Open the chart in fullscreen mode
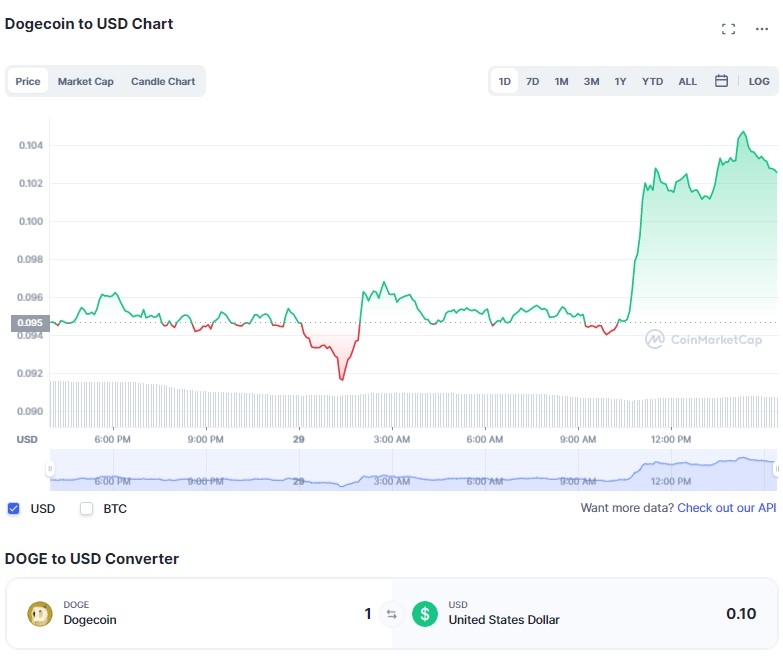Screen dimensions: 783x657 pyautogui.click(x=728, y=29)
